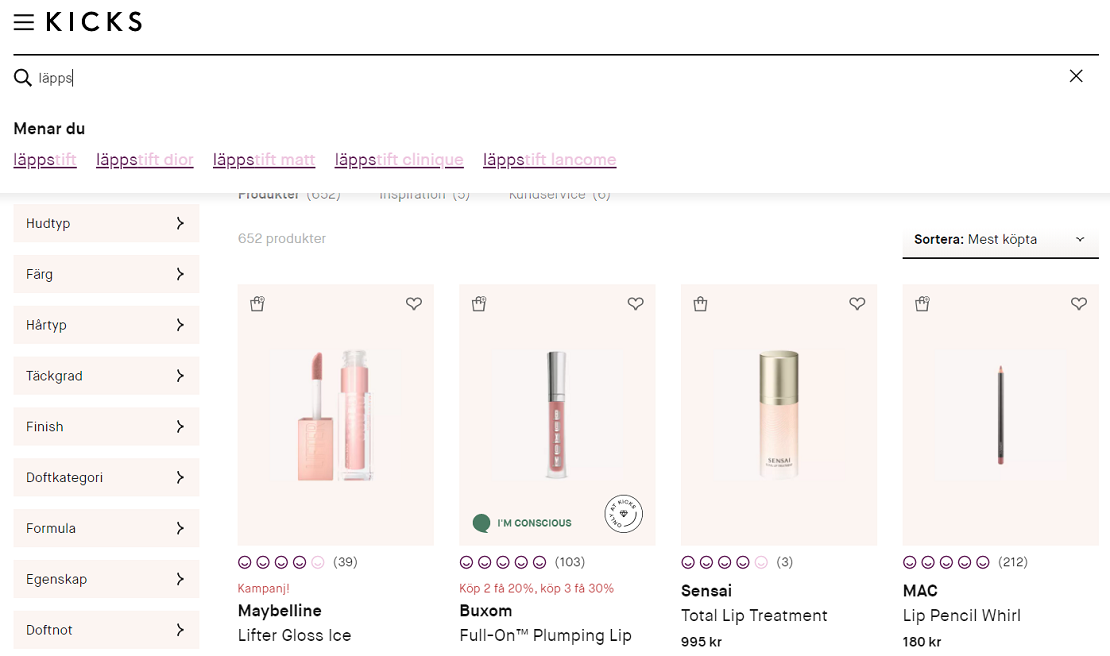1110x656 pixels.
Task: Open the Buxom lip gloss product image
Action: coord(557,415)
